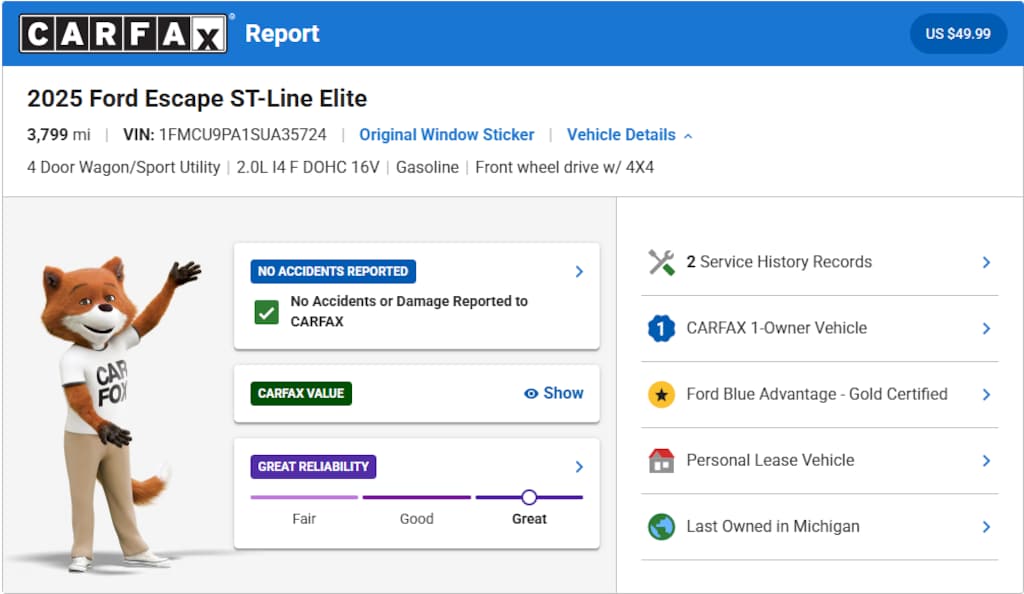Click the Last Owned in Michigan text
This screenshot has height=594, width=1024.
(773, 526)
